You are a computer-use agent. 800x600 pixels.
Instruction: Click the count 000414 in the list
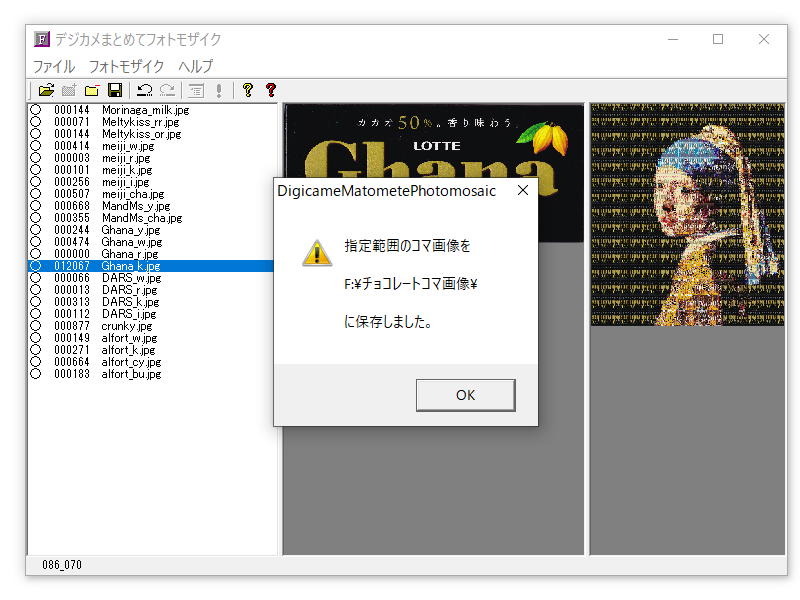72,146
